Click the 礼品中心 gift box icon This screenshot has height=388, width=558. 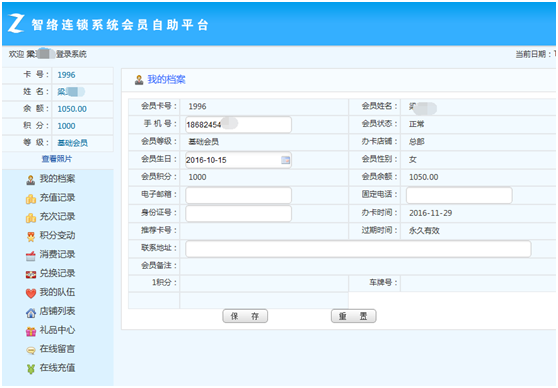pyautogui.click(x=31, y=331)
